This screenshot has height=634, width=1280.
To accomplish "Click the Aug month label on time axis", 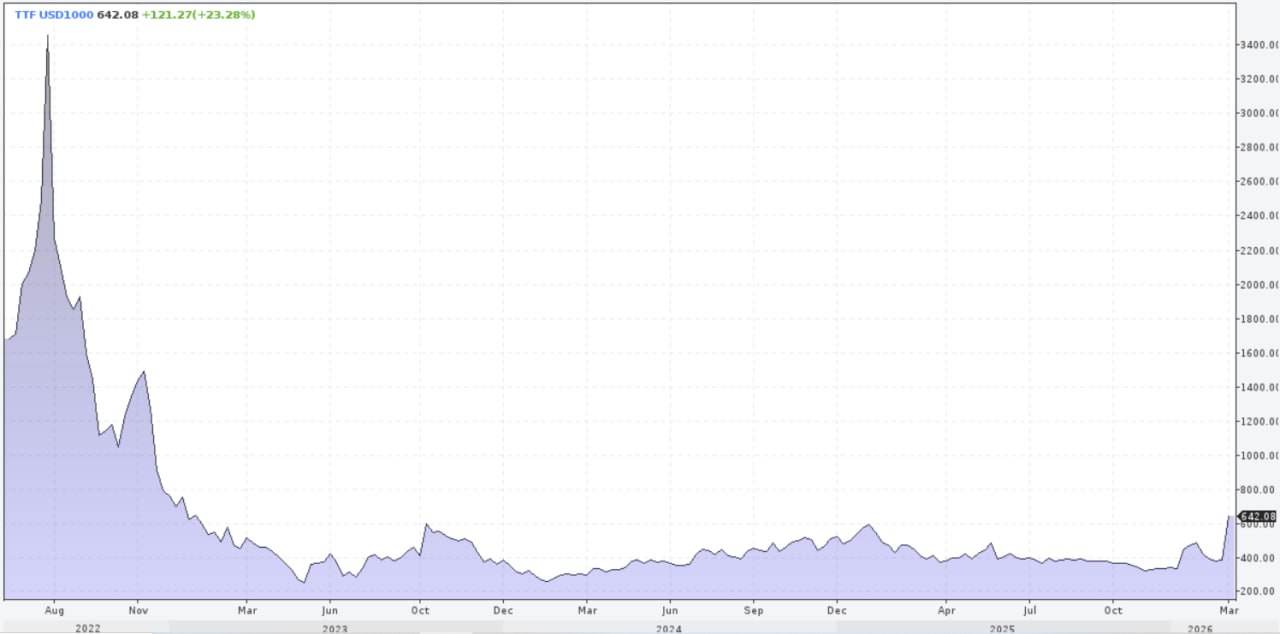I will pyautogui.click(x=55, y=609).
